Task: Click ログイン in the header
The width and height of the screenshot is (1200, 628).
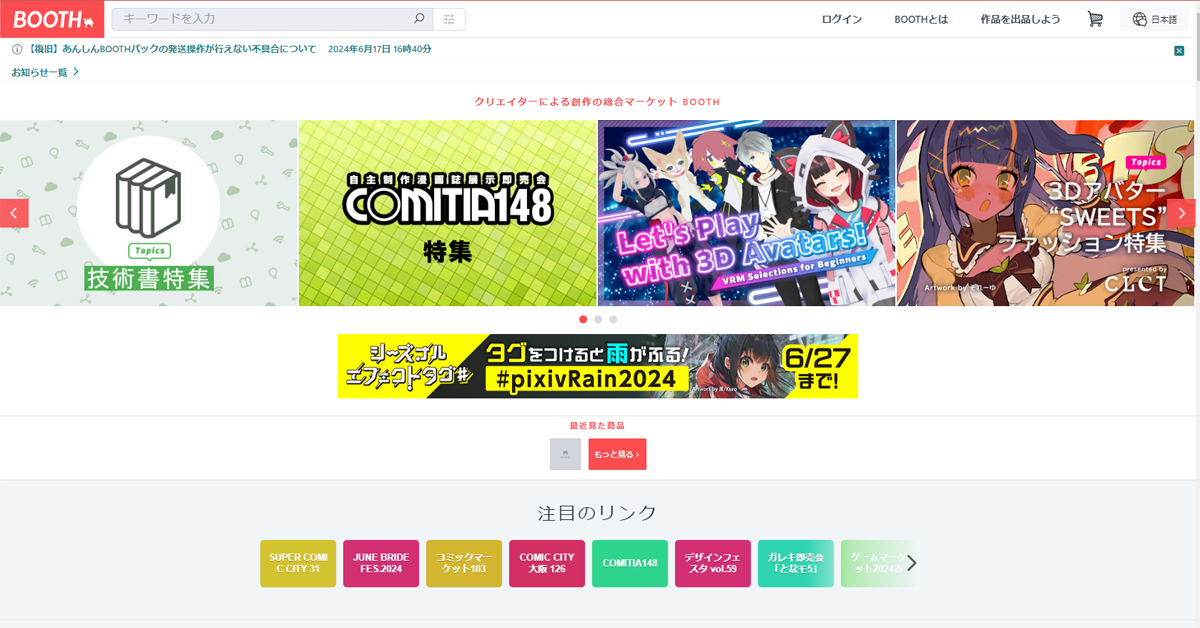Action: tap(841, 19)
